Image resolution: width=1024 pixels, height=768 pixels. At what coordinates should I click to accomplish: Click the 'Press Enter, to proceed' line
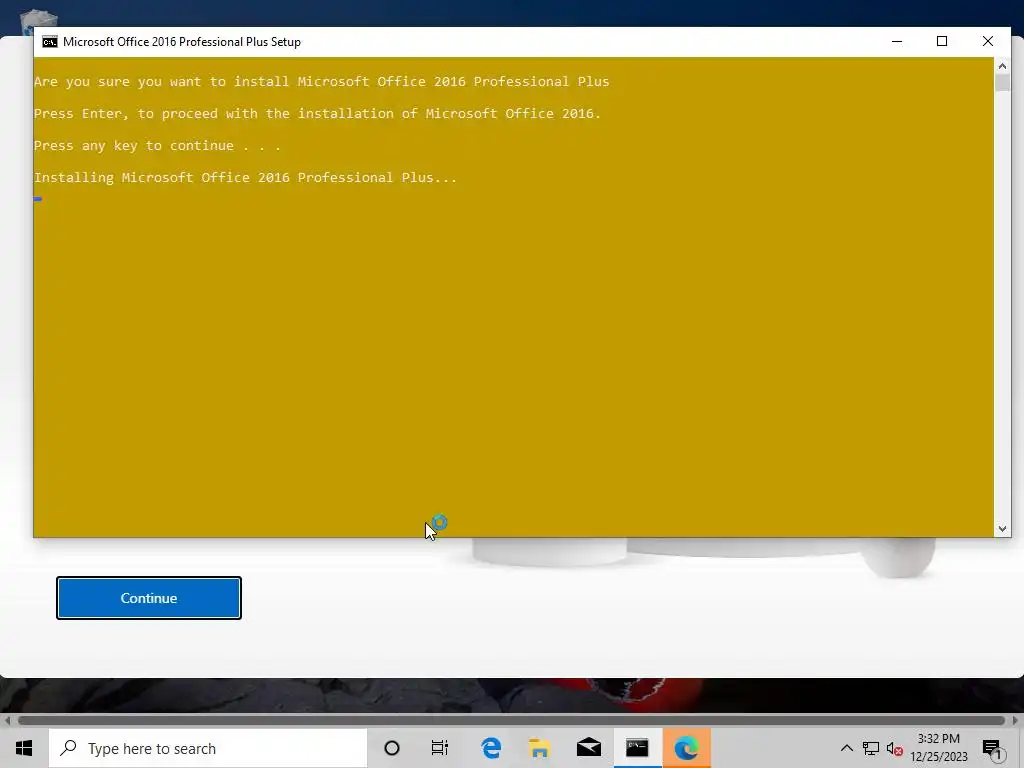click(317, 114)
